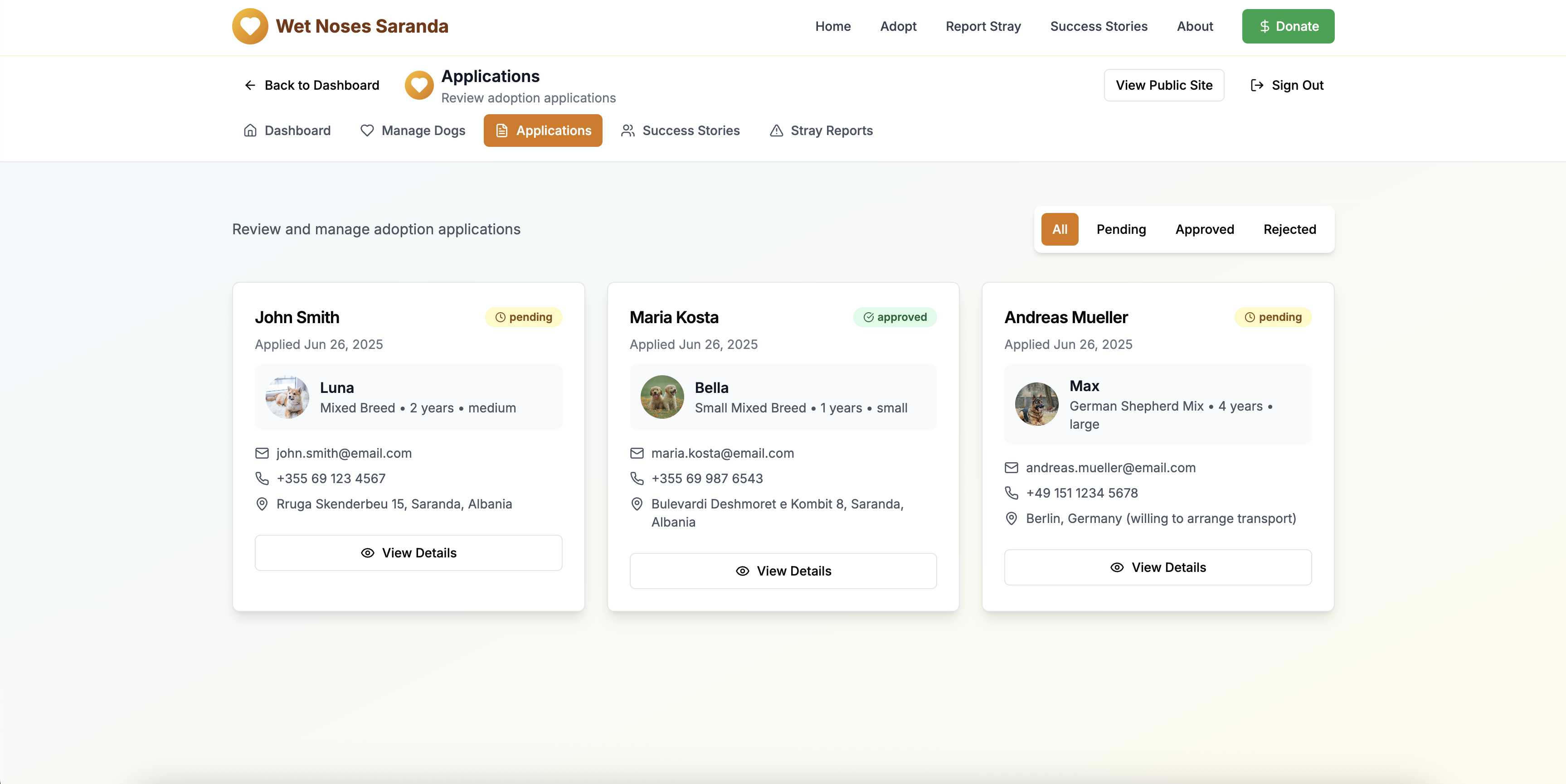Screen dimensions: 1566x784
Task: Click Max the German Shepherd thumbnail
Action: pos(1036,404)
